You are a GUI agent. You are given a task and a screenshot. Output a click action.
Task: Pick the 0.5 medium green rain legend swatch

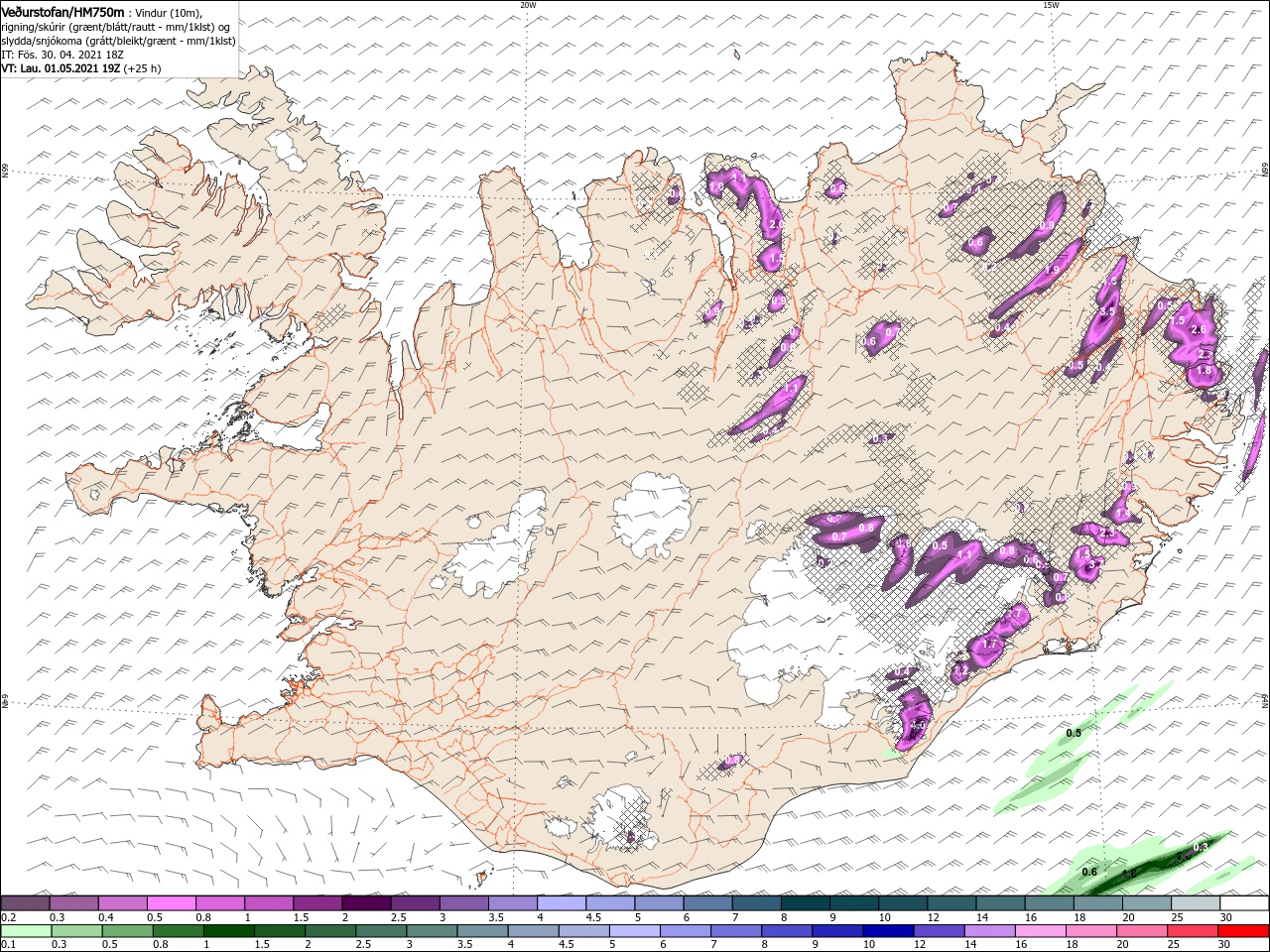coord(128,931)
